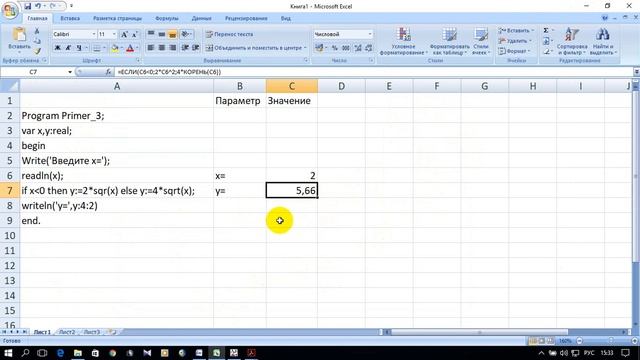Click the zoom slider in the status bar
The width and height of the screenshot is (640, 360).
[606, 341]
